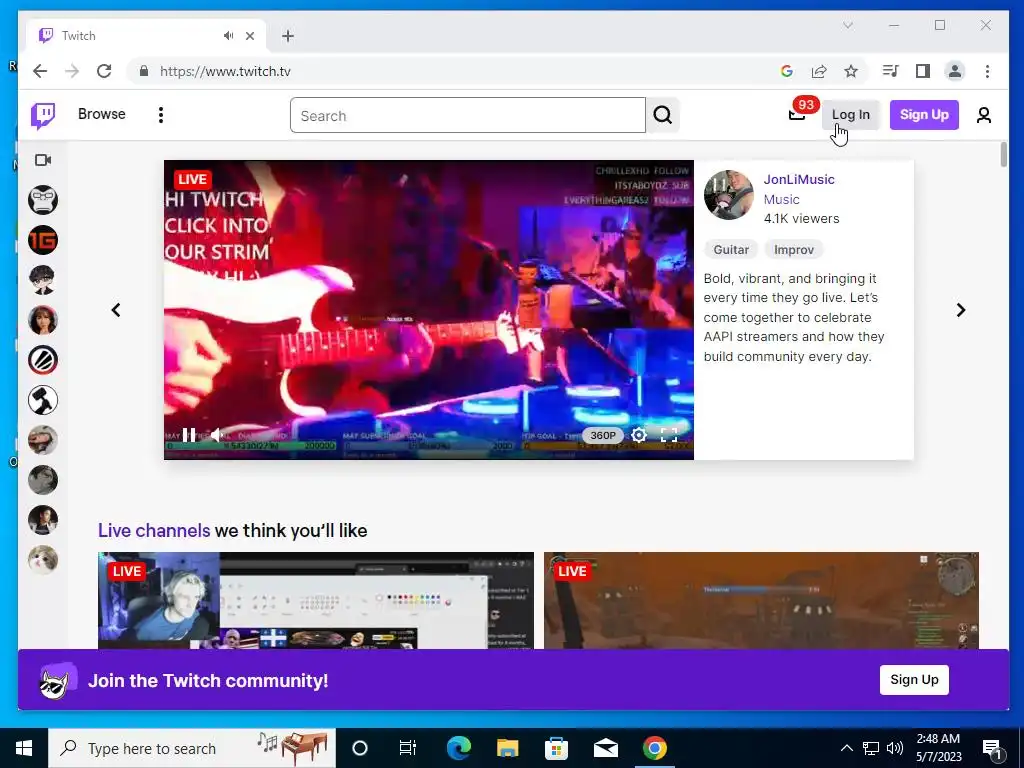Open the media control icon in Chrome
1024x768 pixels.
click(x=891, y=71)
